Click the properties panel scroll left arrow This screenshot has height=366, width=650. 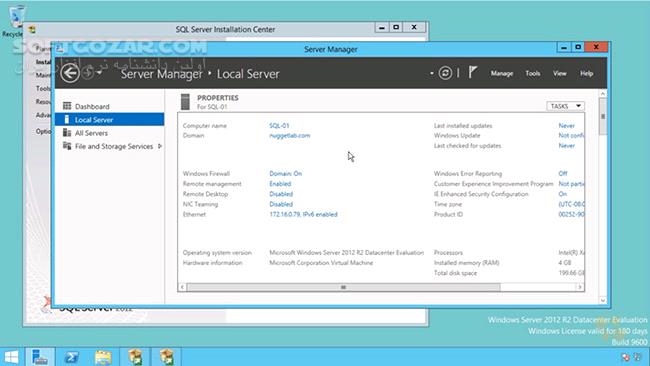coord(182,287)
